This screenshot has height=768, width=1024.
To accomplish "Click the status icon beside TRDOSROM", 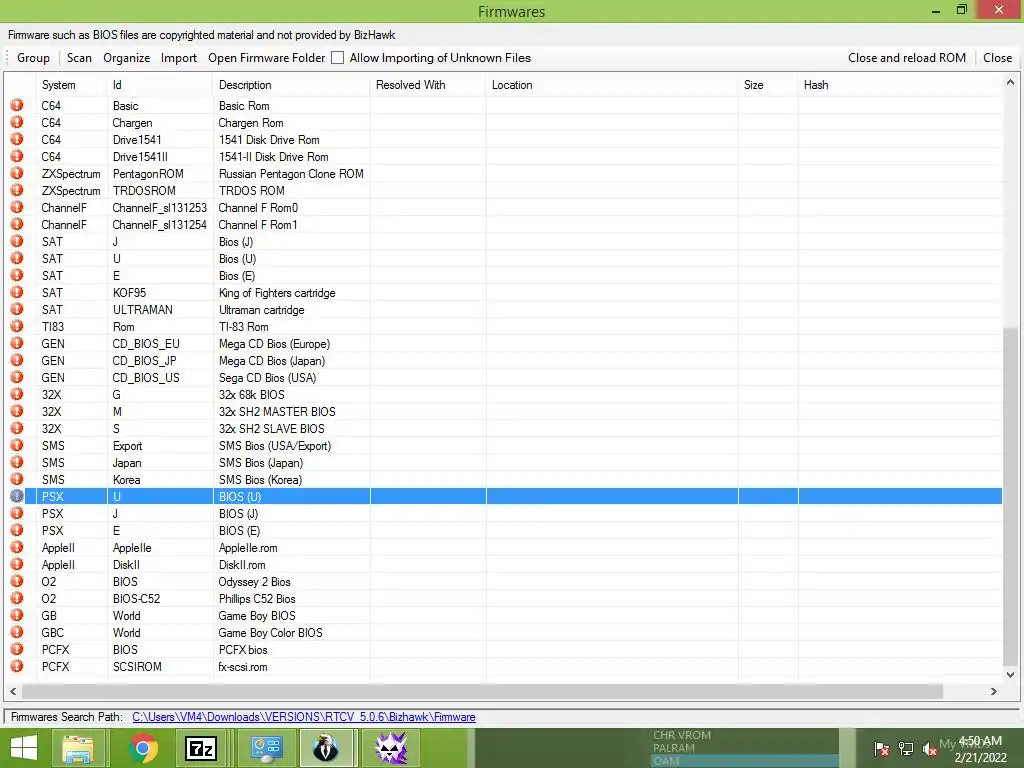I will pos(17,190).
